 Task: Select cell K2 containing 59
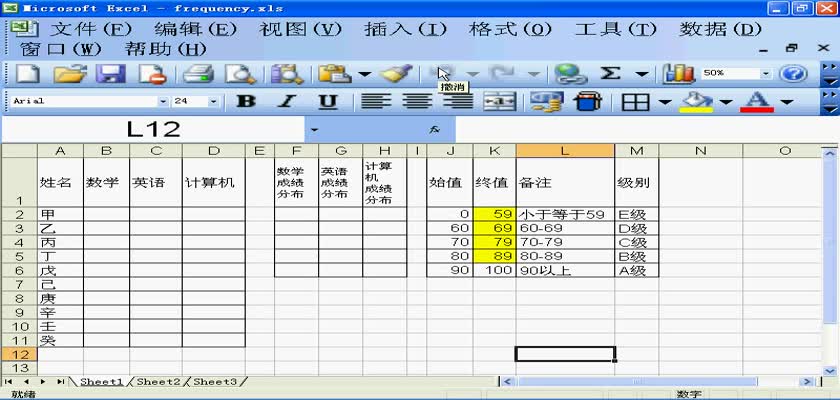click(x=494, y=214)
